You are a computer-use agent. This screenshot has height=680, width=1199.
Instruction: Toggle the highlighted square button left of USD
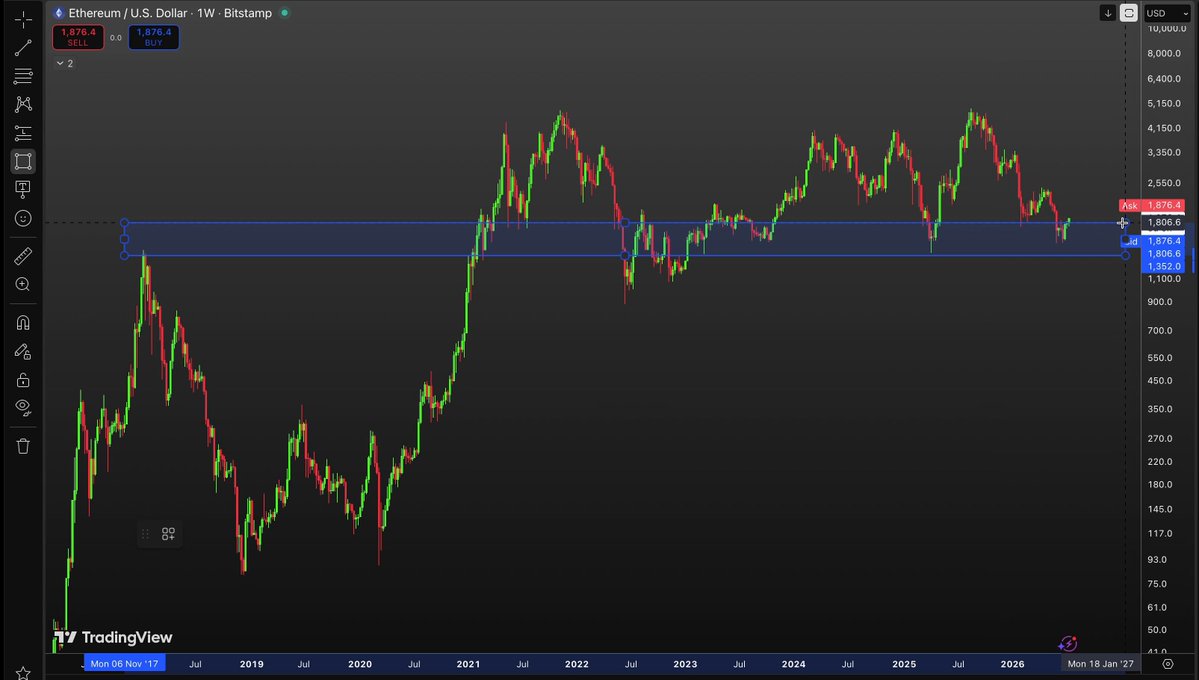click(1129, 13)
